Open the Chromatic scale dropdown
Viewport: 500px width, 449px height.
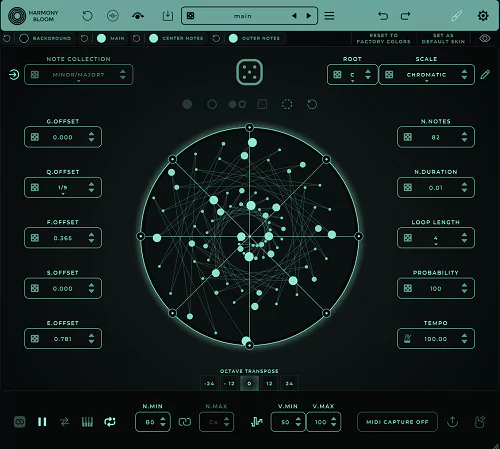(x=427, y=75)
